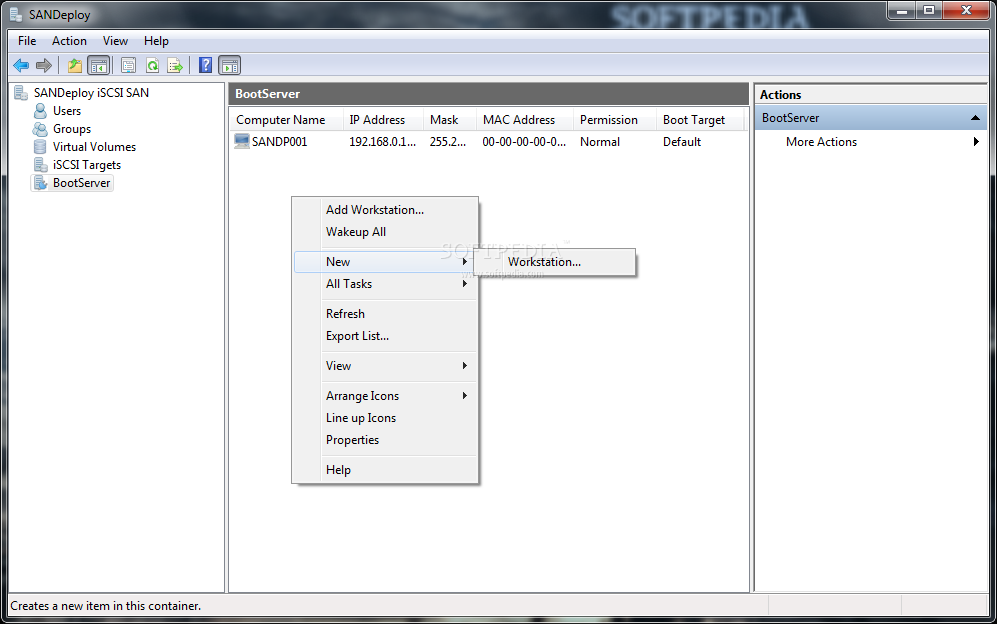997x624 pixels.
Task: Click the green Refresh toolbar icon
Action: click(x=153, y=65)
